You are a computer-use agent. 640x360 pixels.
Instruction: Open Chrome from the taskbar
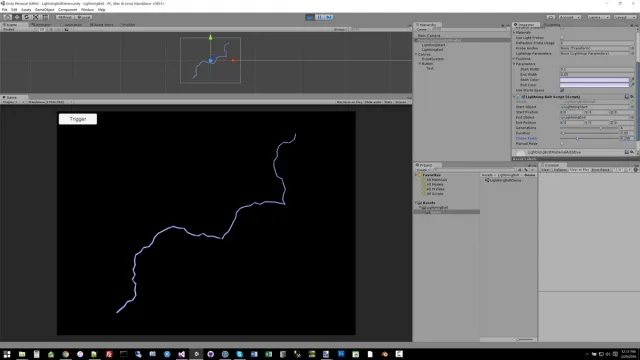[65, 354]
